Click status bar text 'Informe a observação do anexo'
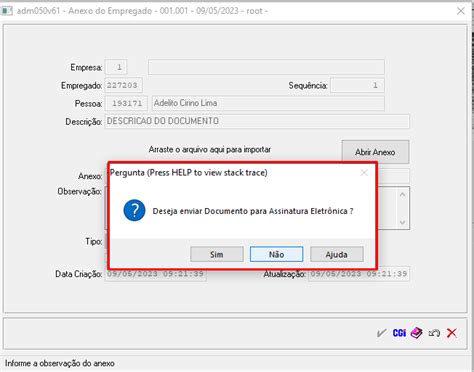Viewport: 474px width, 372px height. pyautogui.click(x=60, y=363)
